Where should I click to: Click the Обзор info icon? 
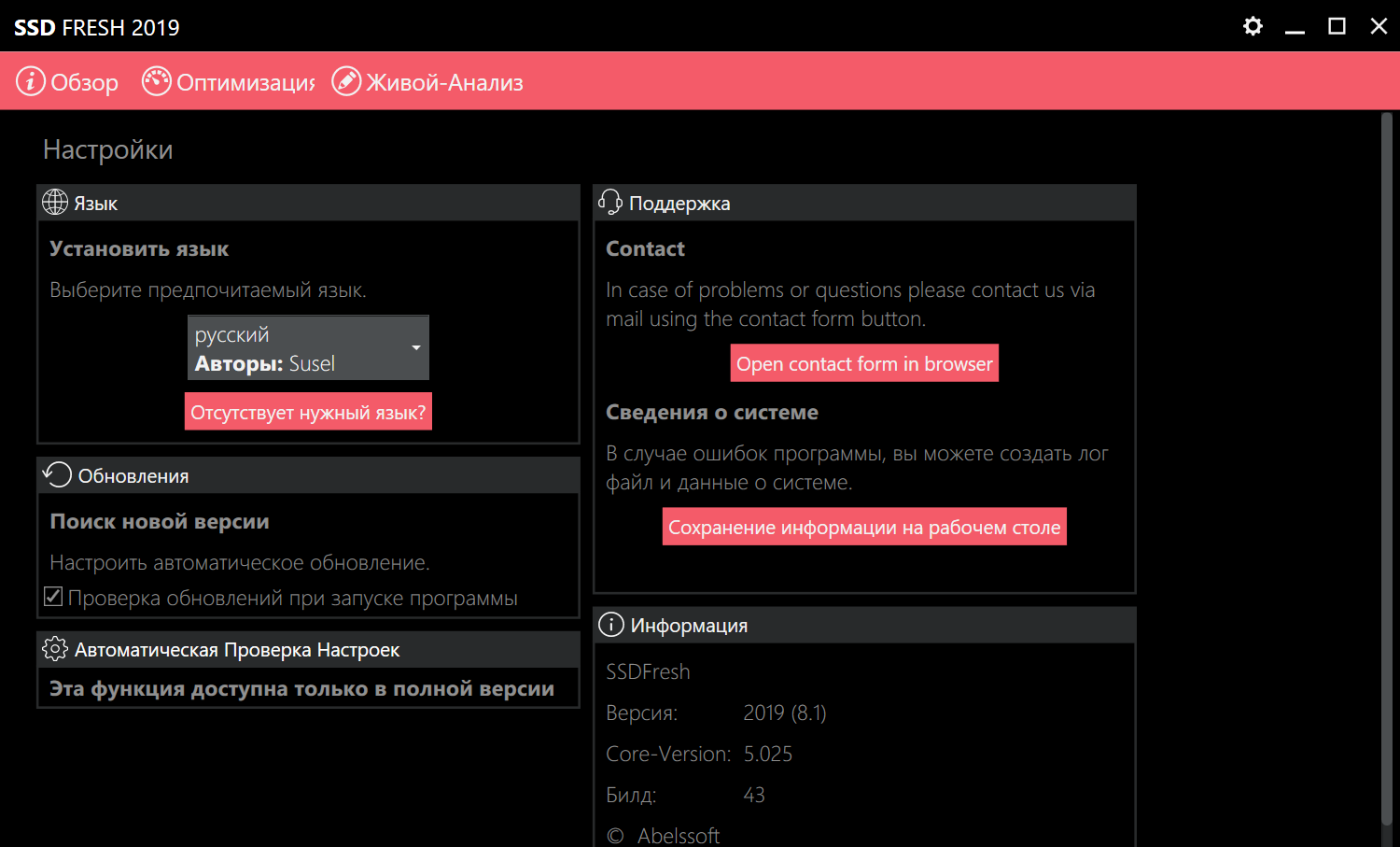pyautogui.click(x=31, y=81)
